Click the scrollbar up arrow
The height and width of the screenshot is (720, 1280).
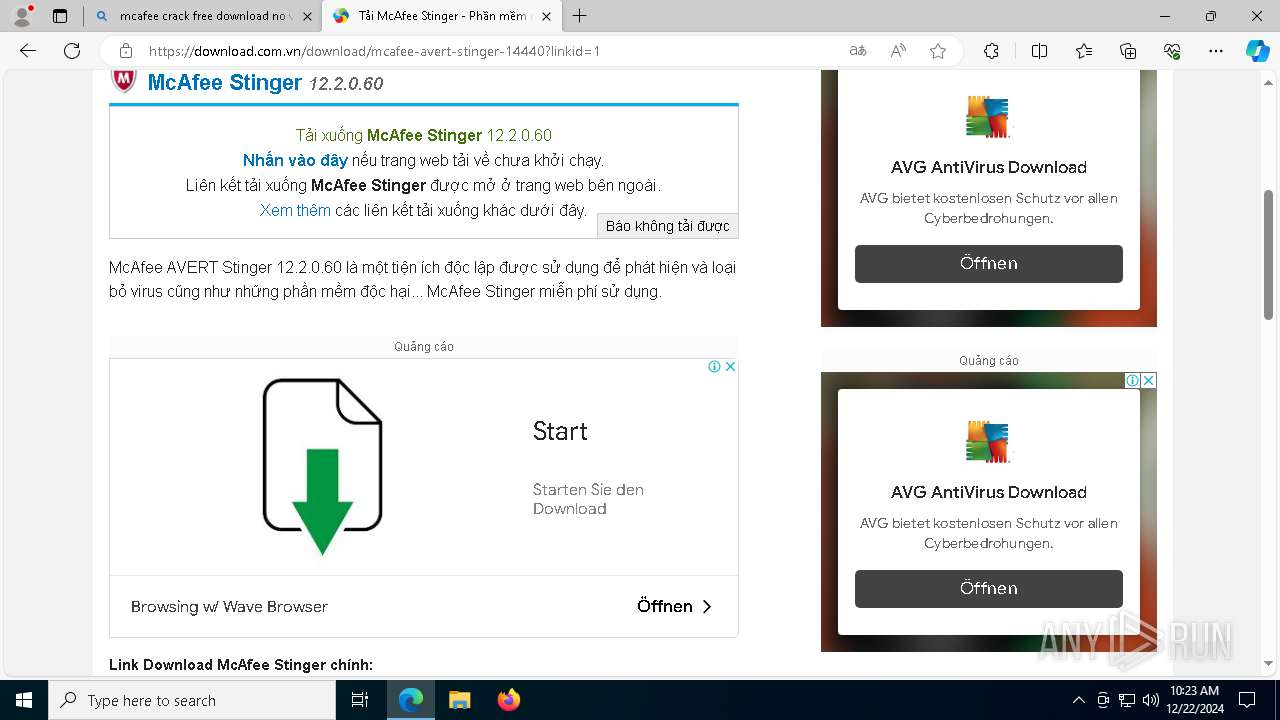click(1269, 81)
